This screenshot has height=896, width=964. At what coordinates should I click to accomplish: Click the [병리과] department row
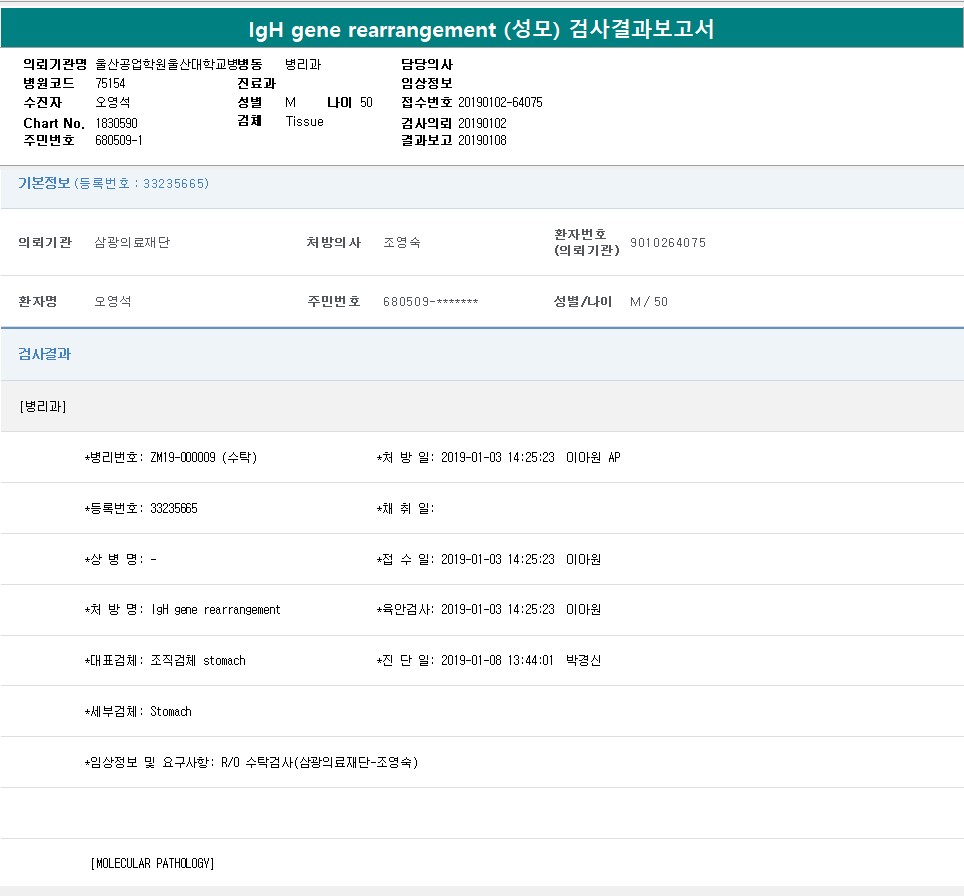pyautogui.click(x=43, y=406)
